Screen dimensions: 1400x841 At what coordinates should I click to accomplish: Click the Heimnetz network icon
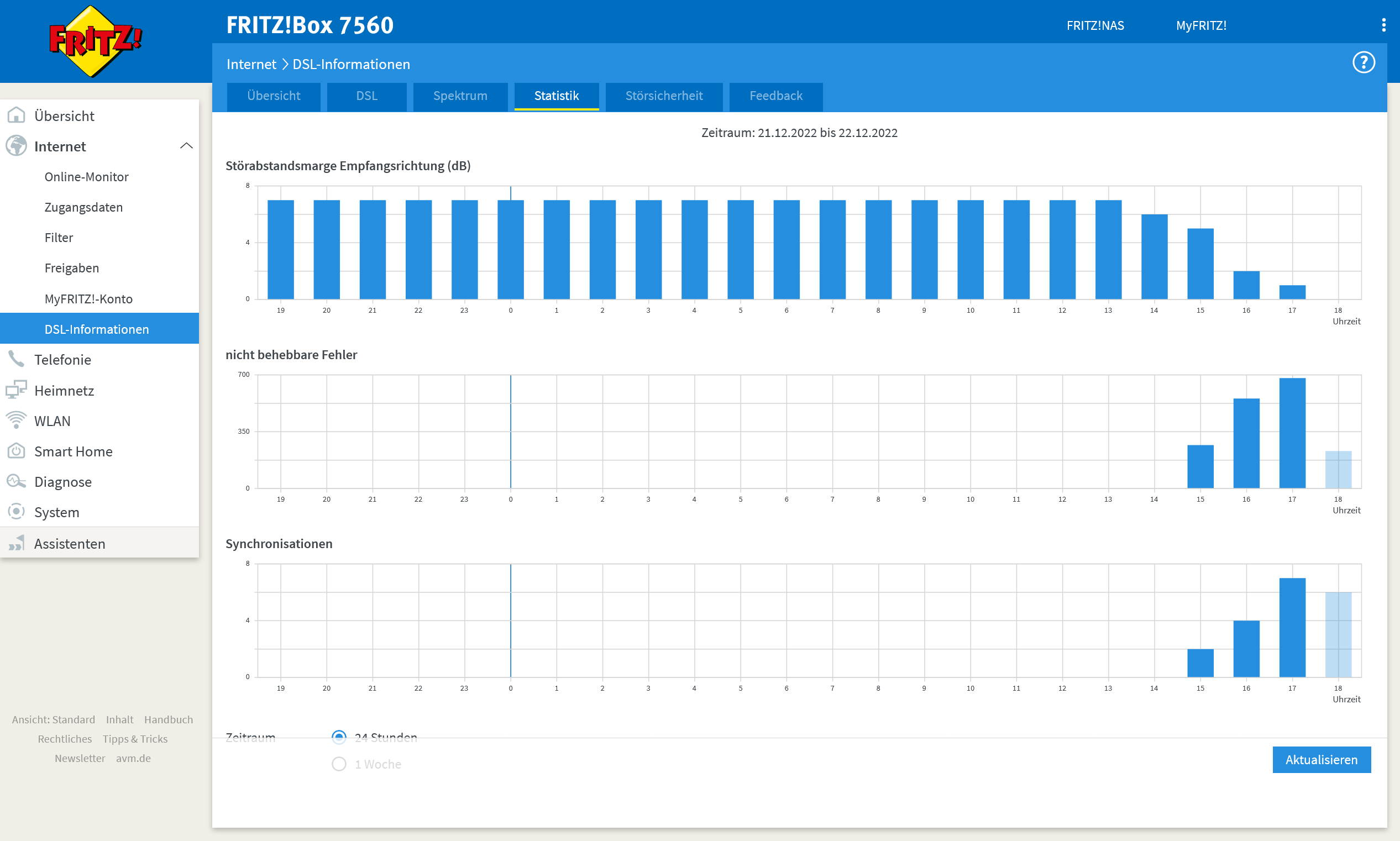coord(16,390)
